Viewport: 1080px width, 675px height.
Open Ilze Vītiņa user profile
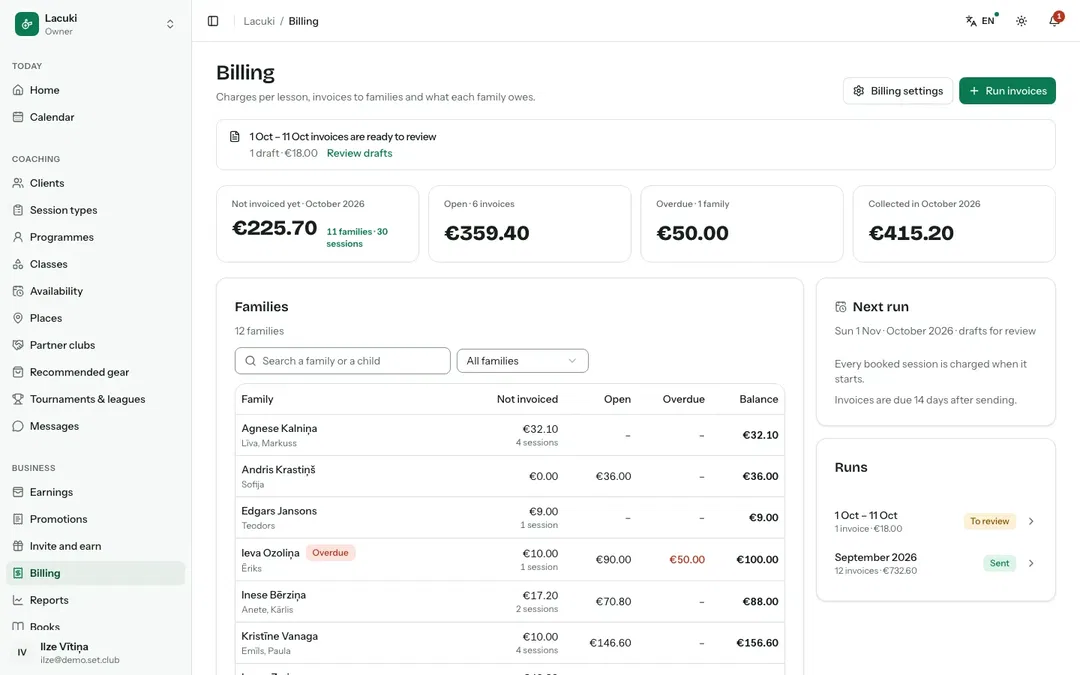[96, 652]
